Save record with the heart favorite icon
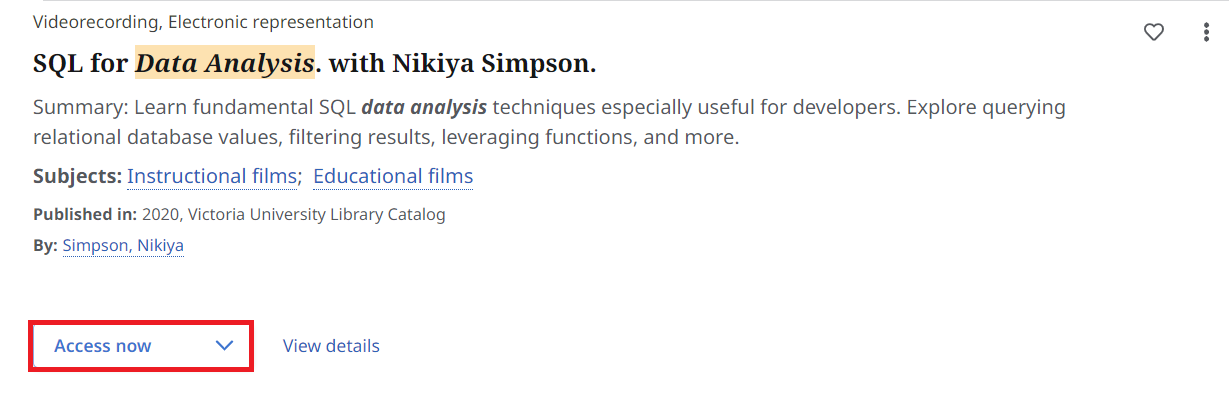Viewport: 1229px width, 397px height. tap(1154, 33)
